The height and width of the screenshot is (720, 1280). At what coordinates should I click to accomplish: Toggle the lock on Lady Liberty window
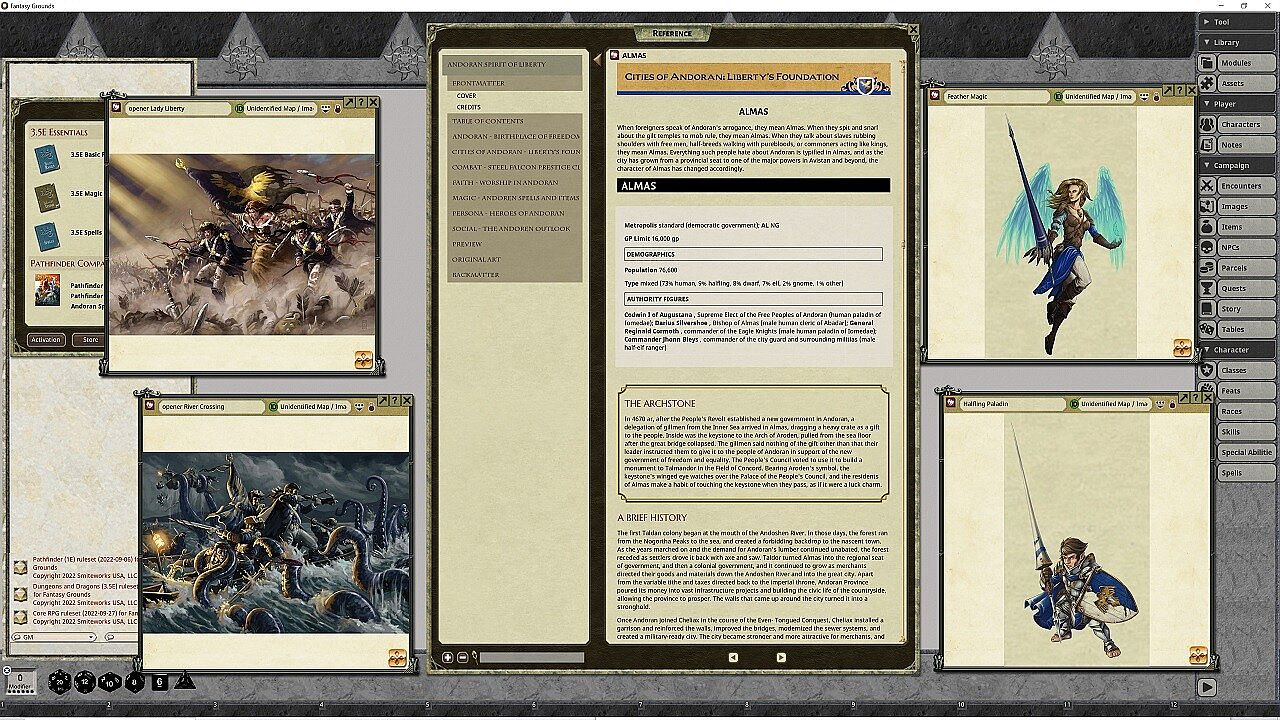coord(338,108)
